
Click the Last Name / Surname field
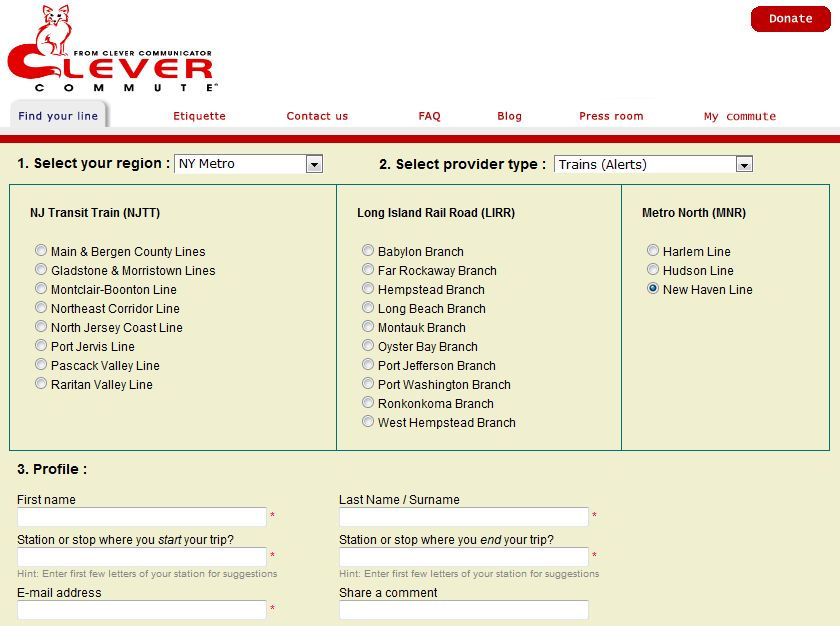pyautogui.click(x=464, y=517)
